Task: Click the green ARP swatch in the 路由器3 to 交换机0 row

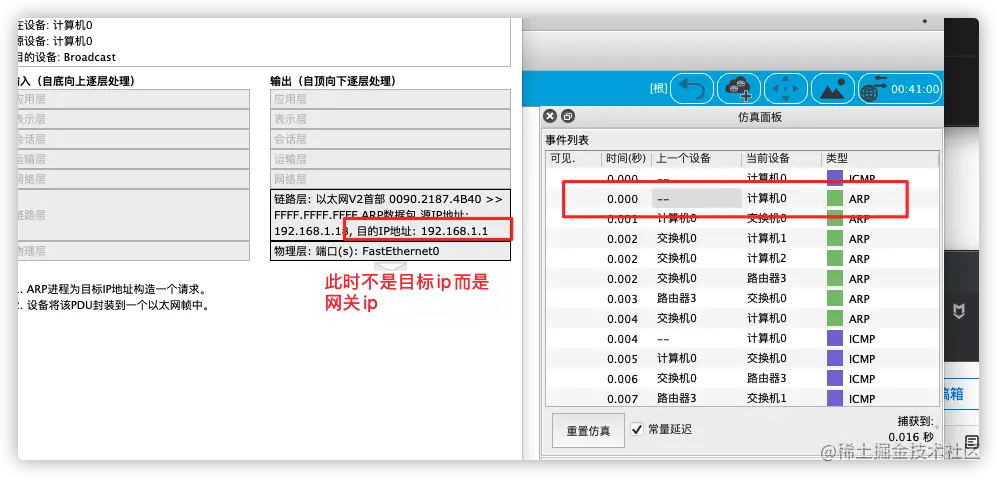Action: click(x=834, y=299)
